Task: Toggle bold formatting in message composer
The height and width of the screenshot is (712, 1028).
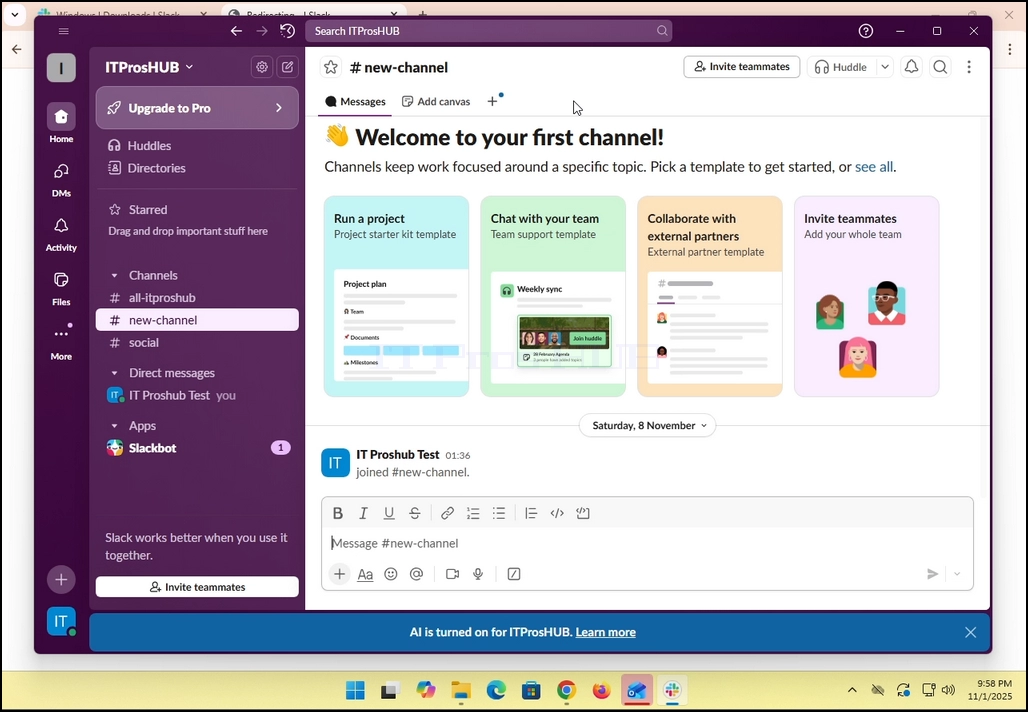Action: (x=338, y=513)
